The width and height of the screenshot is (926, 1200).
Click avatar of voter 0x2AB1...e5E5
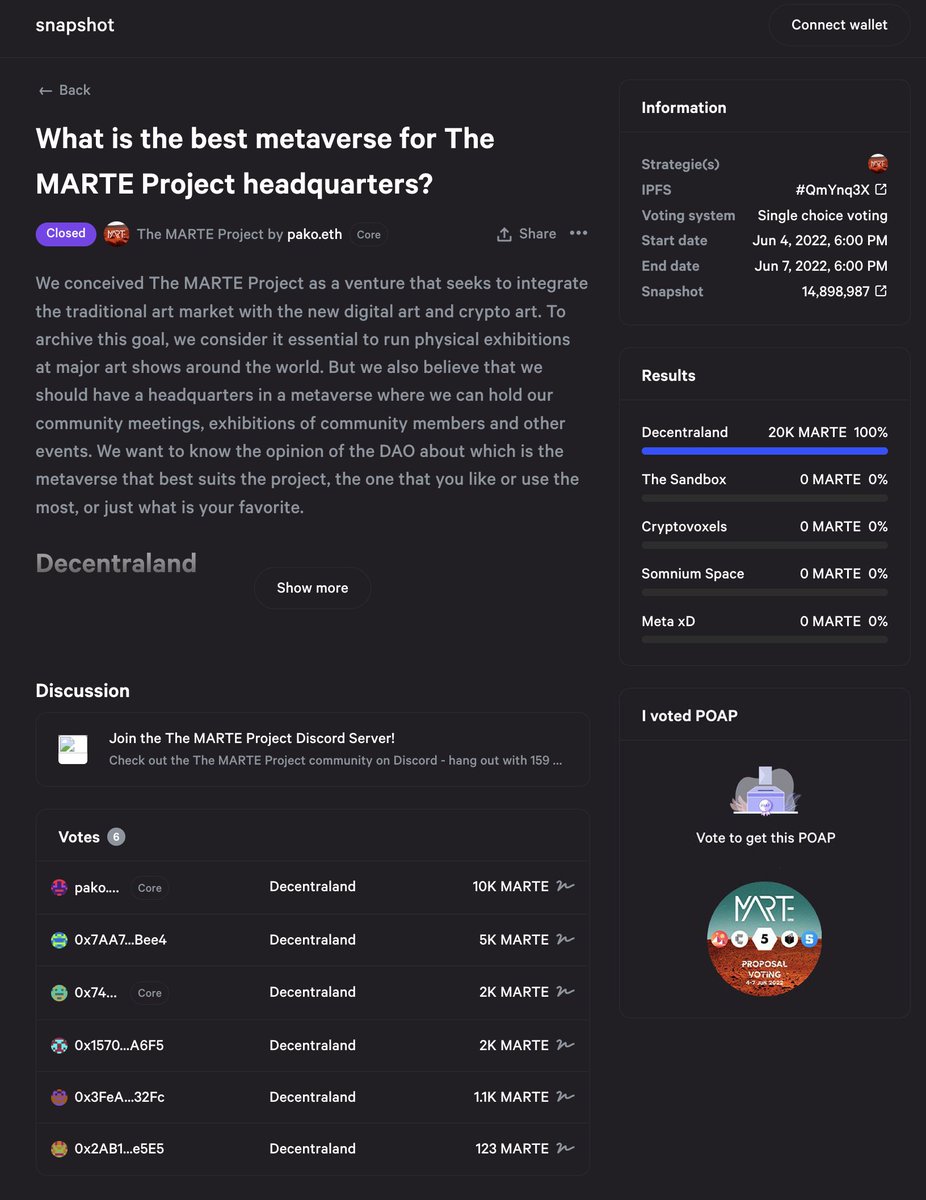[x=59, y=1149]
